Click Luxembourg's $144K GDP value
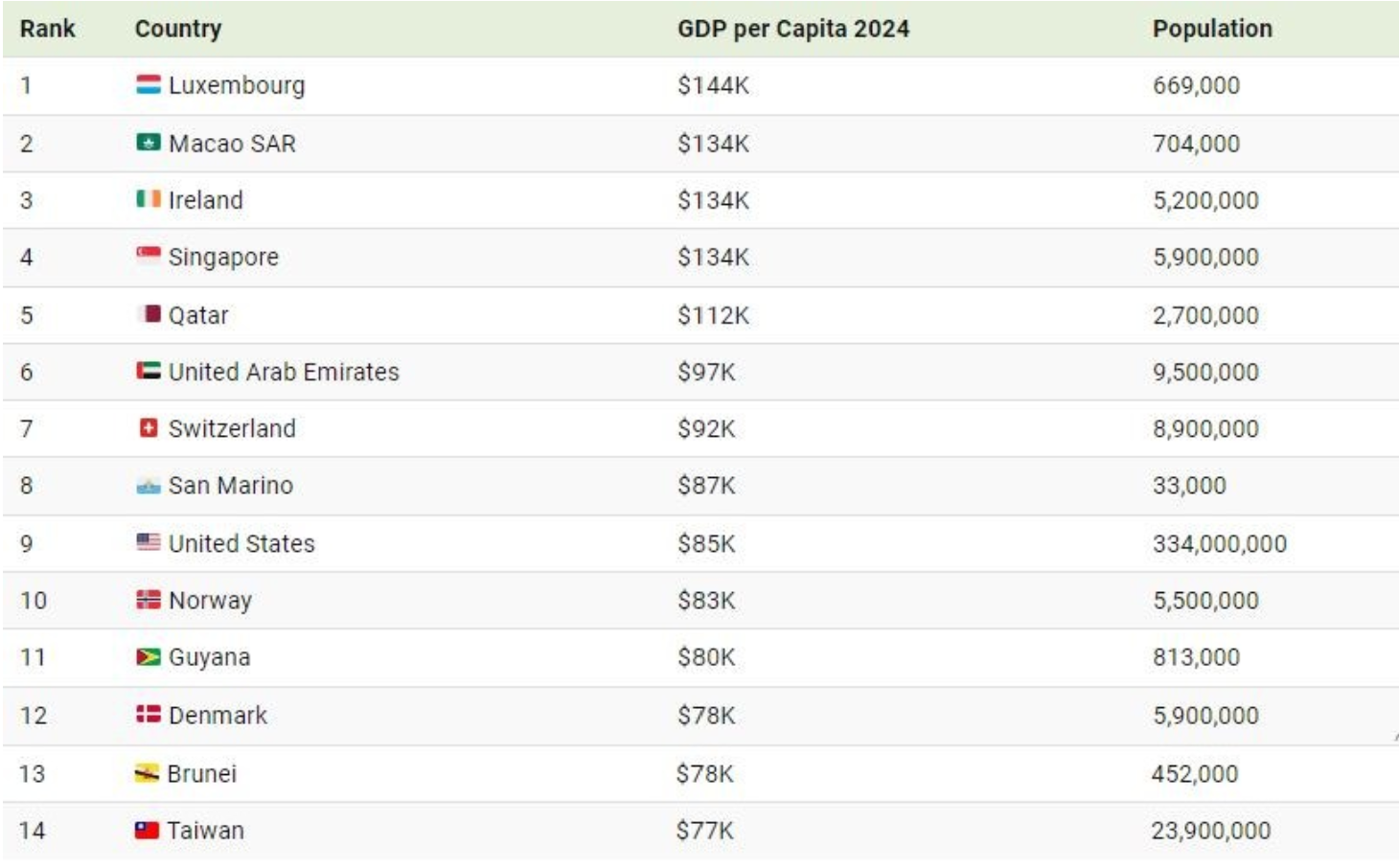The width and height of the screenshot is (1399, 868). [x=713, y=85]
